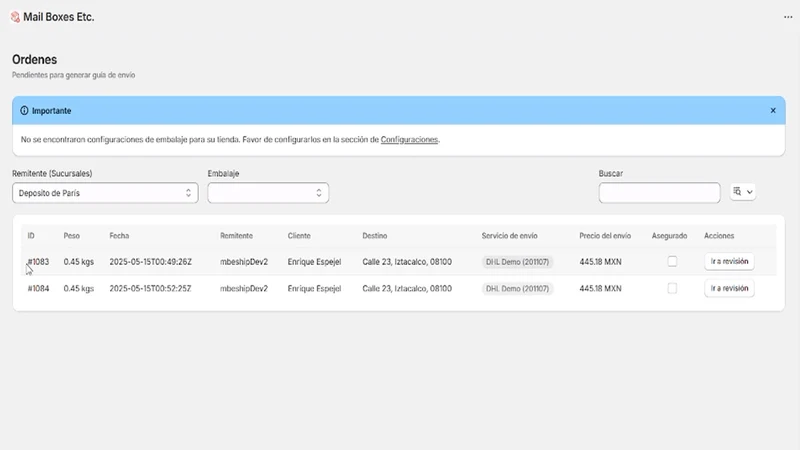800x450 pixels.
Task: Click the Cliente column header
Action: 299,236
